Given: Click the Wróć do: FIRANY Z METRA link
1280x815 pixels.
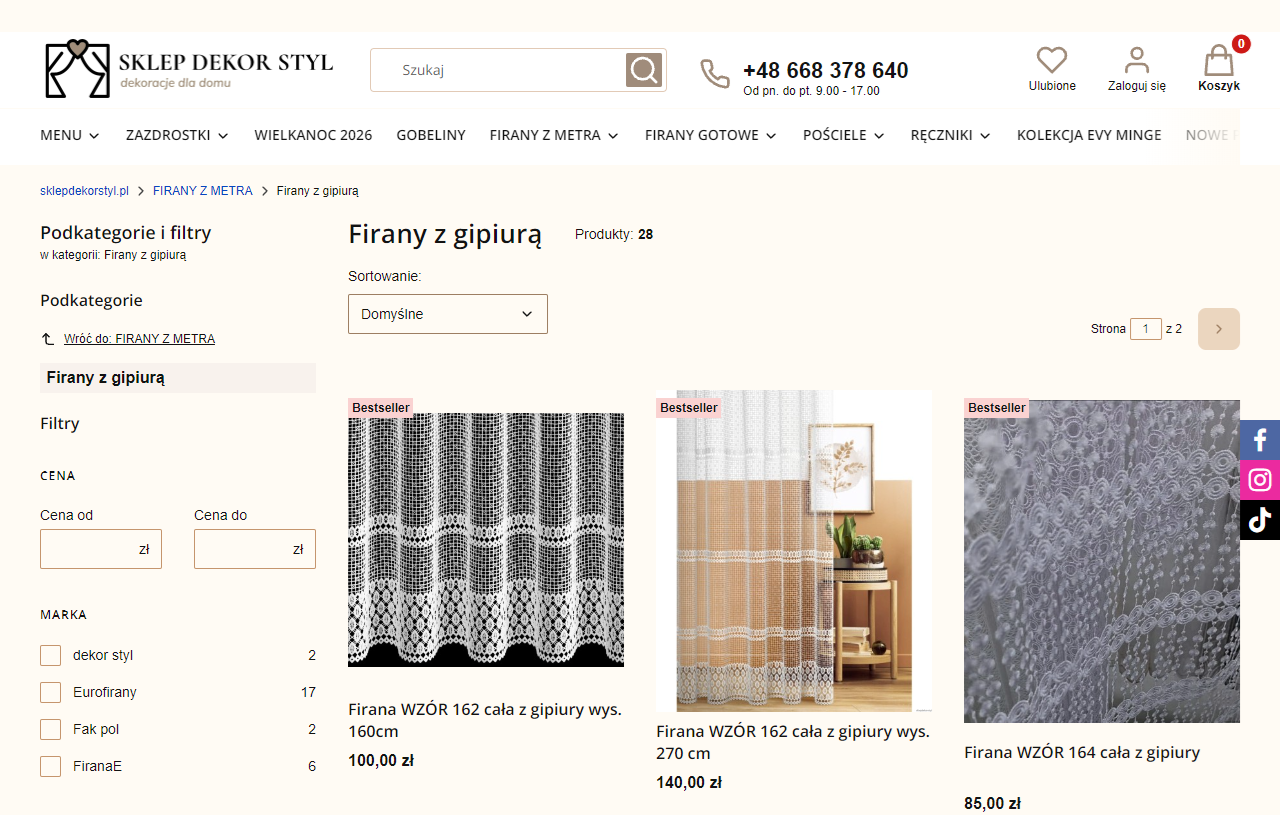Looking at the screenshot, I should pyautogui.click(x=139, y=338).
